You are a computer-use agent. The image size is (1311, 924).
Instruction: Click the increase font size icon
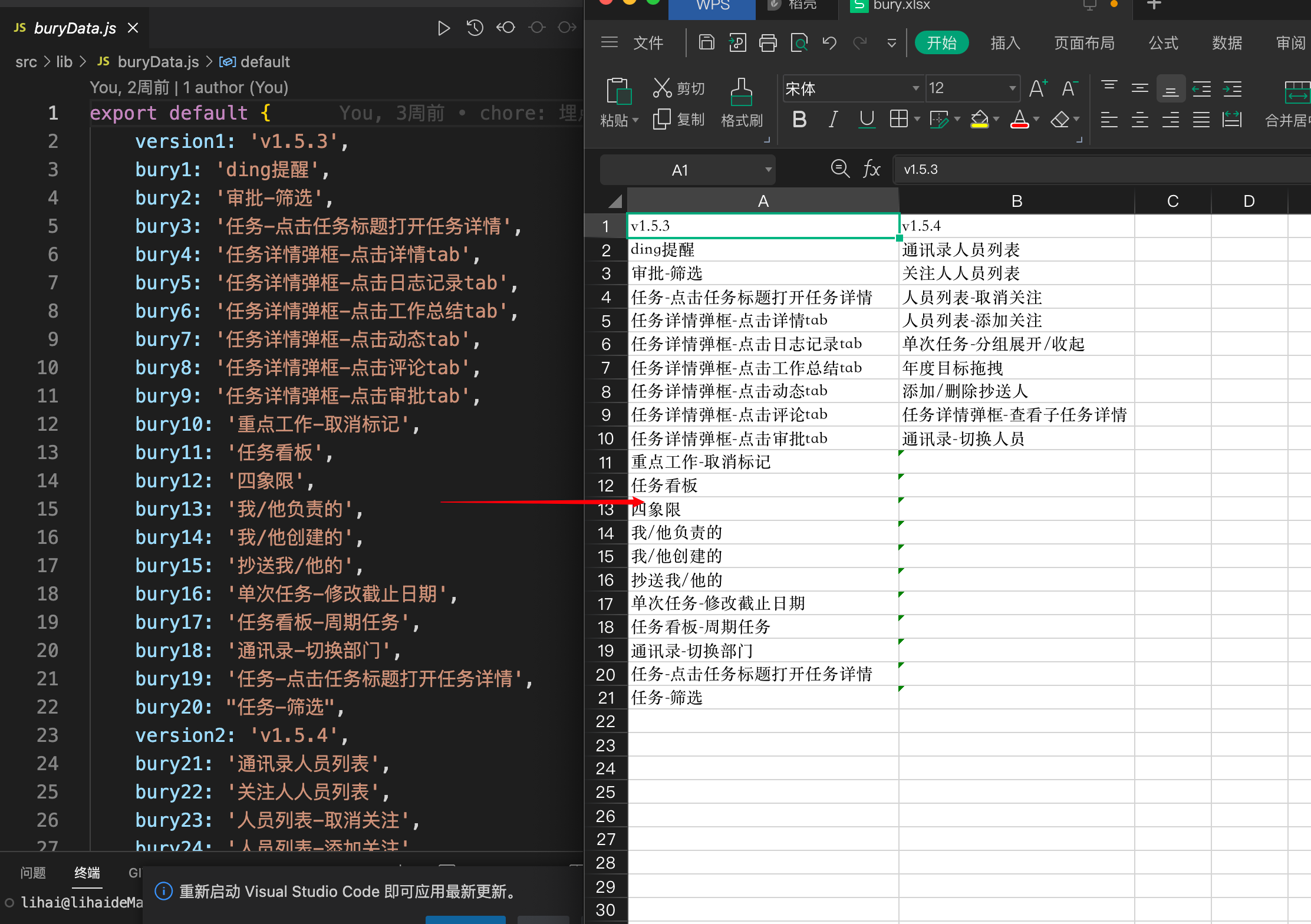tap(1038, 88)
